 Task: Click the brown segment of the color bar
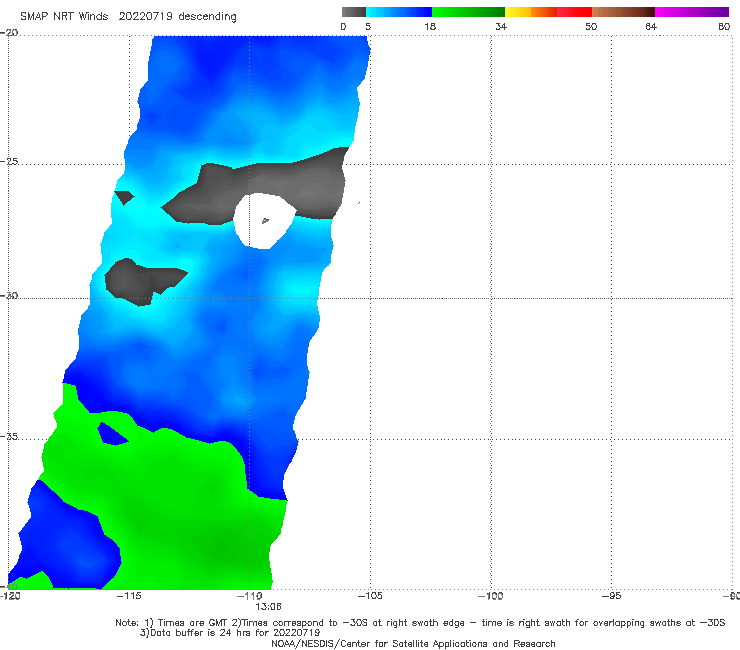click(x=623, y=12)
